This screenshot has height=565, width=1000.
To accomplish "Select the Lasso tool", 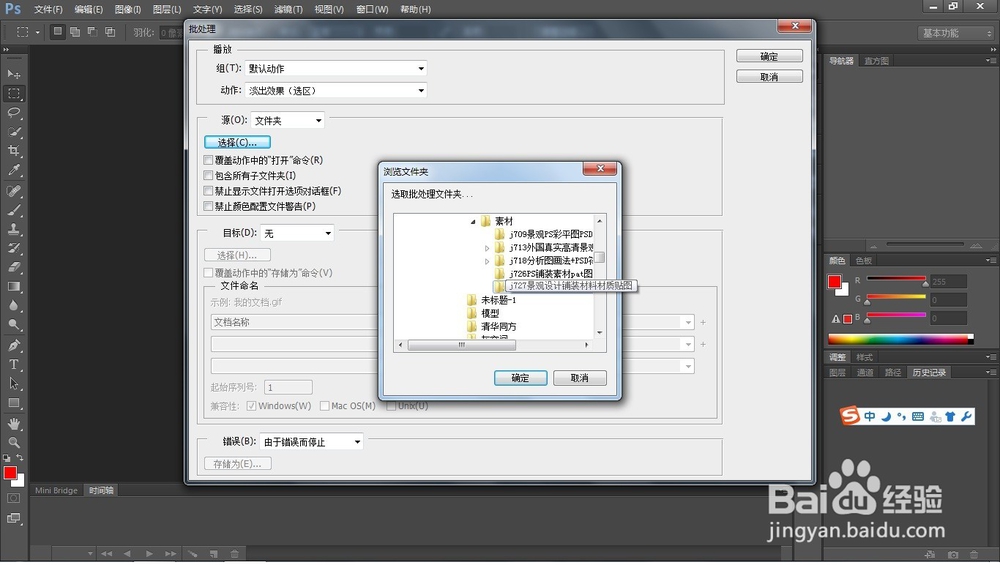I will [13, 113].
